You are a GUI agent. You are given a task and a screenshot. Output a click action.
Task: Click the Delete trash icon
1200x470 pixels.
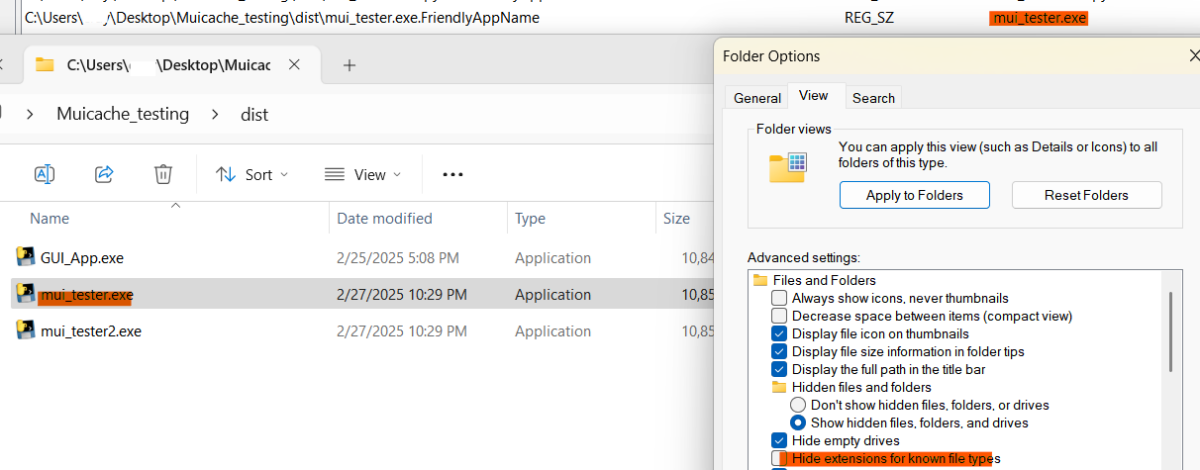point(163,174)
